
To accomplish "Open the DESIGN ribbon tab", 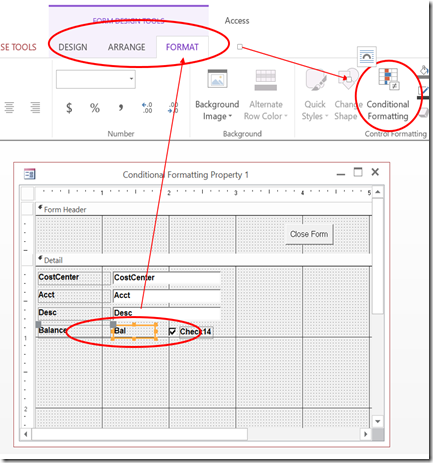I will [73, 47].
